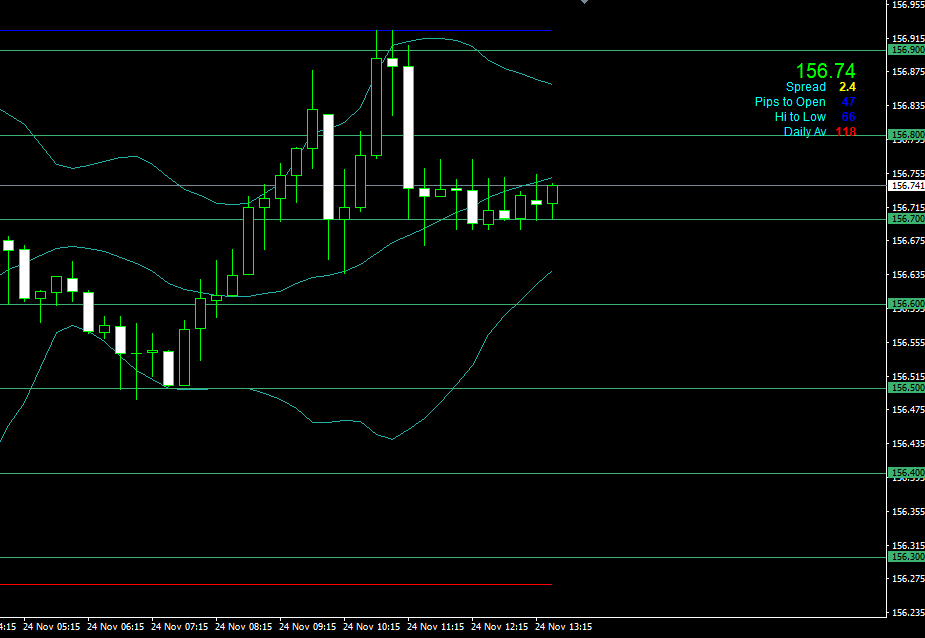
Task: Click the 156.800 green price level tag
Action: point(907,134)
